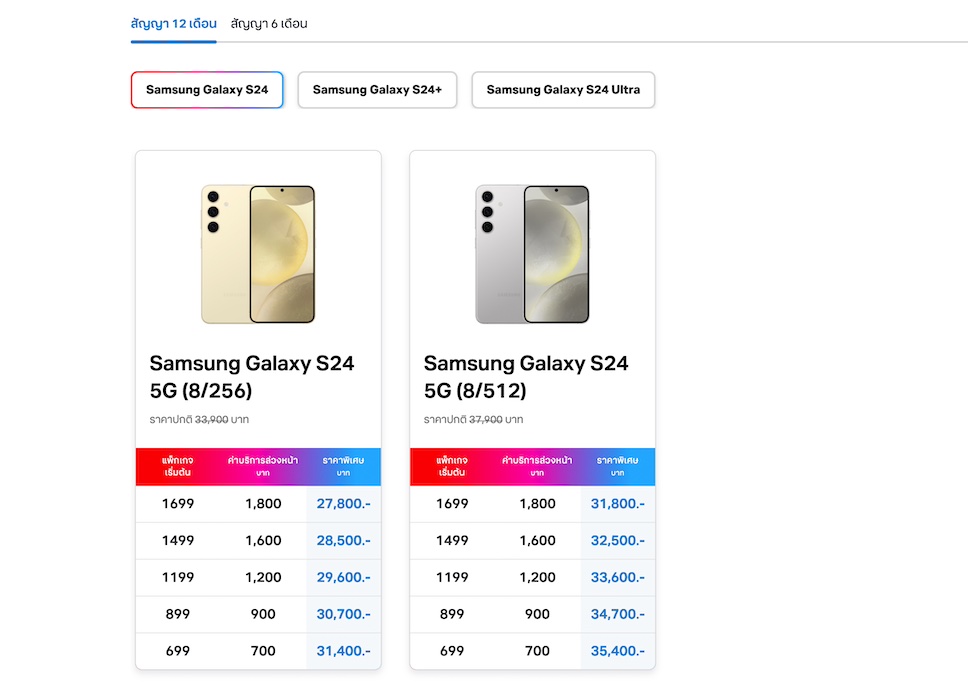This screenshot has width=968, height=698.
Task: Click 28,500.- special price for 8/256
Action: point(343,541)
